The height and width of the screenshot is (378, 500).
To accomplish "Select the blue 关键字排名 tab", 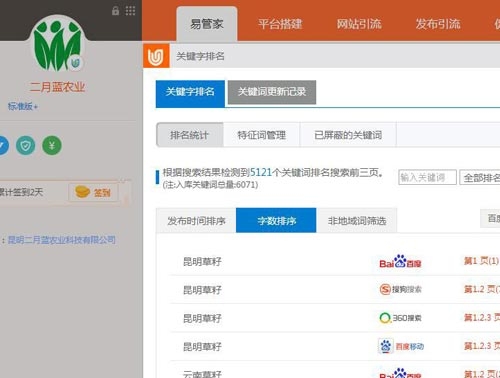I will click(x=190, y=93).
